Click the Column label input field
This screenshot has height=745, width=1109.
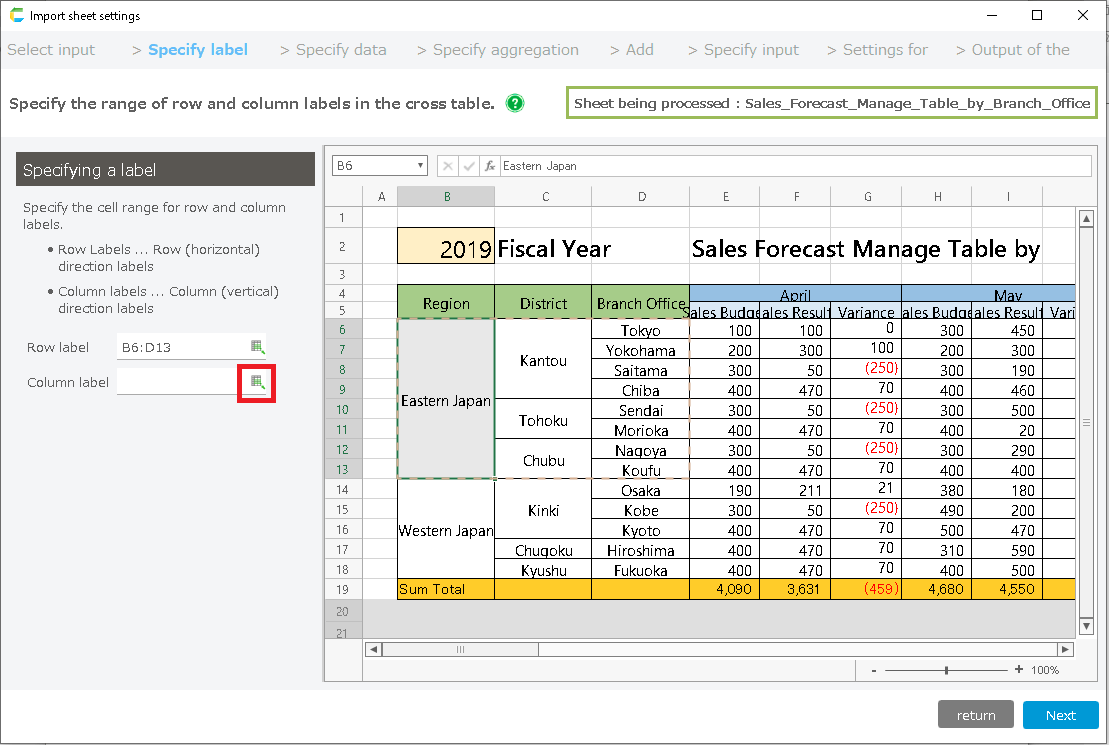tap(177, 383)
